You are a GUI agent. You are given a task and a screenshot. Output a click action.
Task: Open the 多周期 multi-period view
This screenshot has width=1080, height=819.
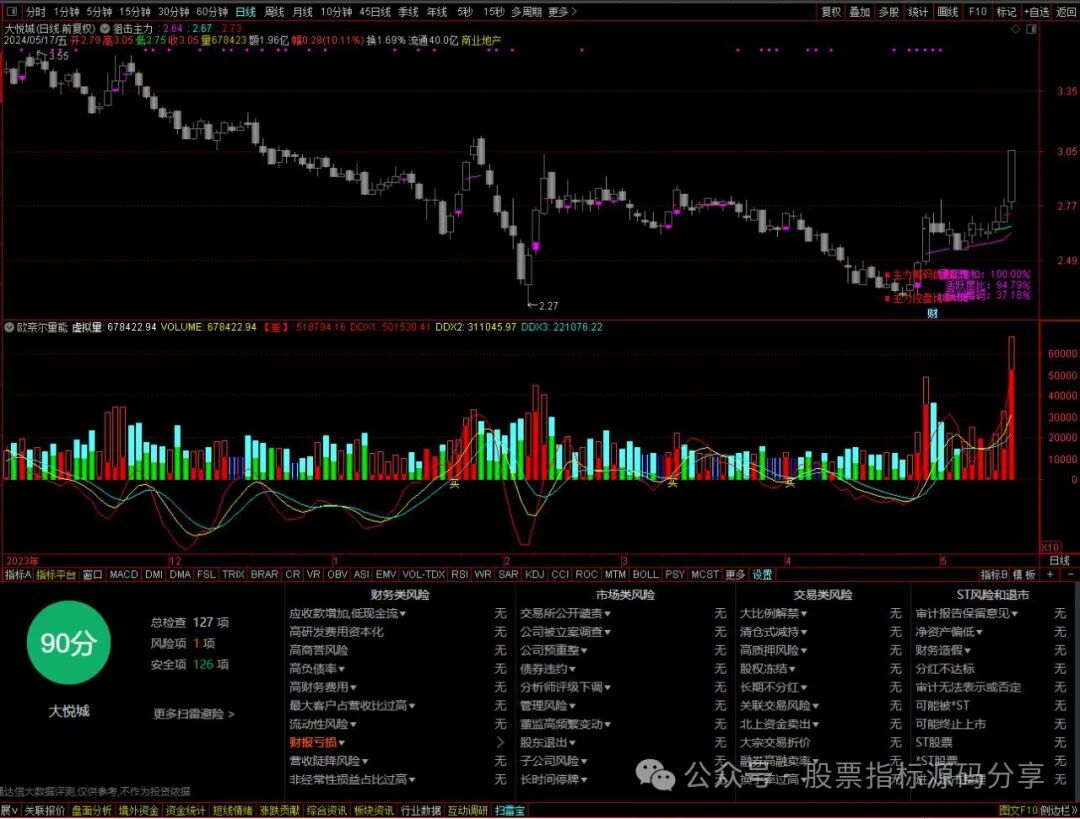click(x=526, y=12)
